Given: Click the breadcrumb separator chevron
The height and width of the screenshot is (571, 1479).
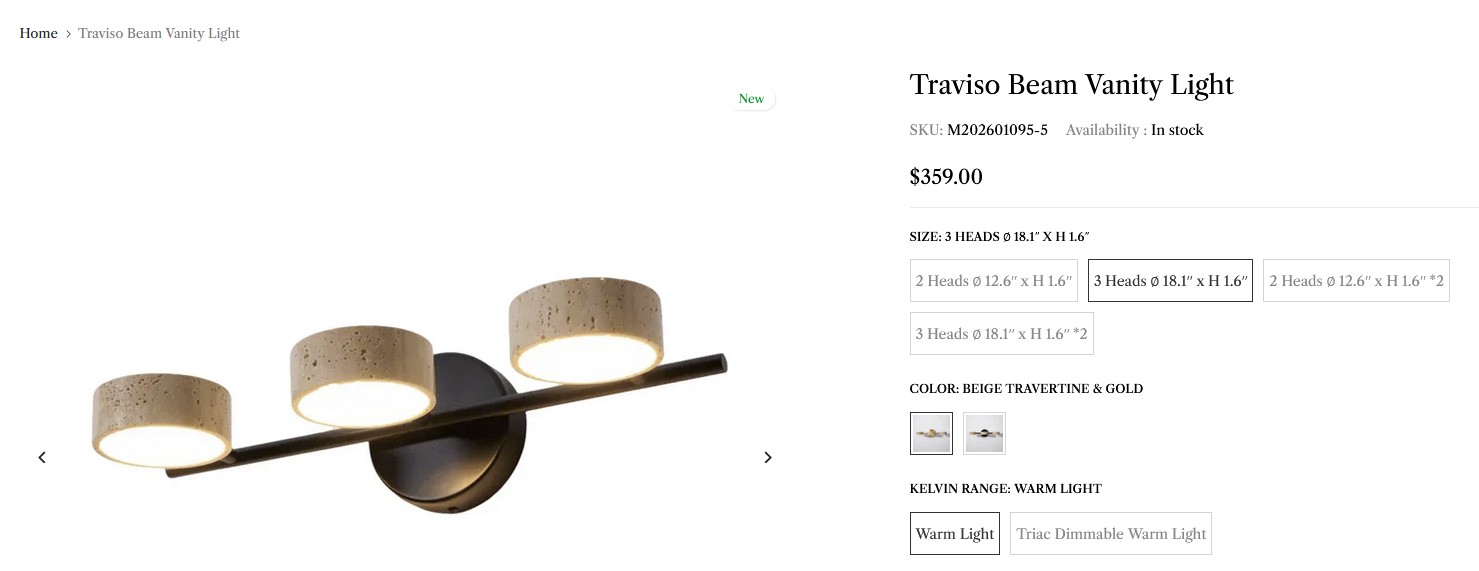Looking at the screenshot, I should point(68,34).
